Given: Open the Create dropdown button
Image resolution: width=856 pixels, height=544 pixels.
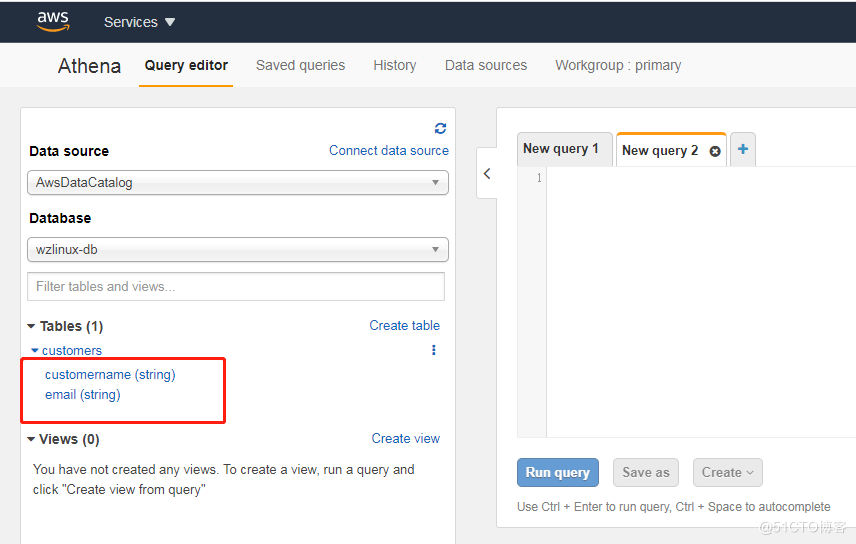Looking at the screenshot, I should [x=728, y=472].
